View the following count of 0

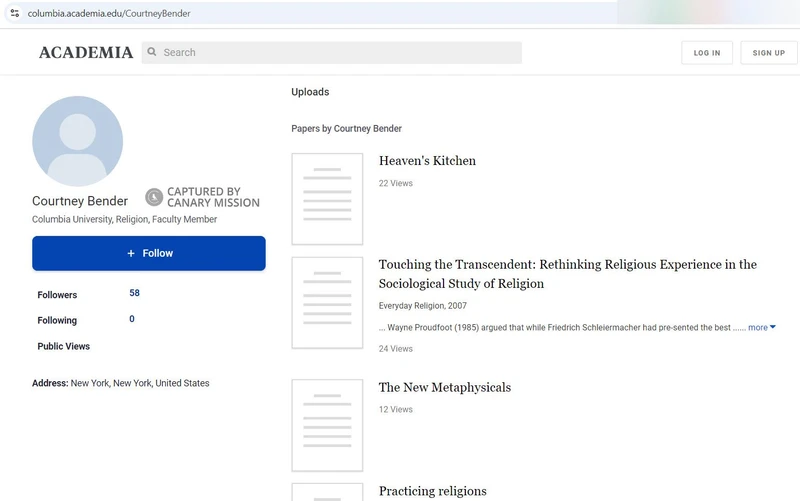click(132, 319)
